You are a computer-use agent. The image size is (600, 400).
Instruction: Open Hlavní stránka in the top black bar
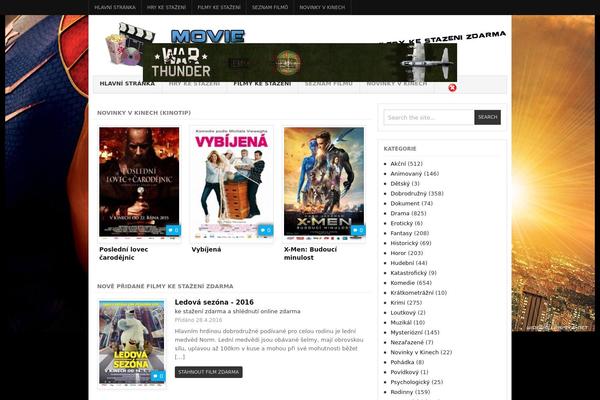coord(115,7)
